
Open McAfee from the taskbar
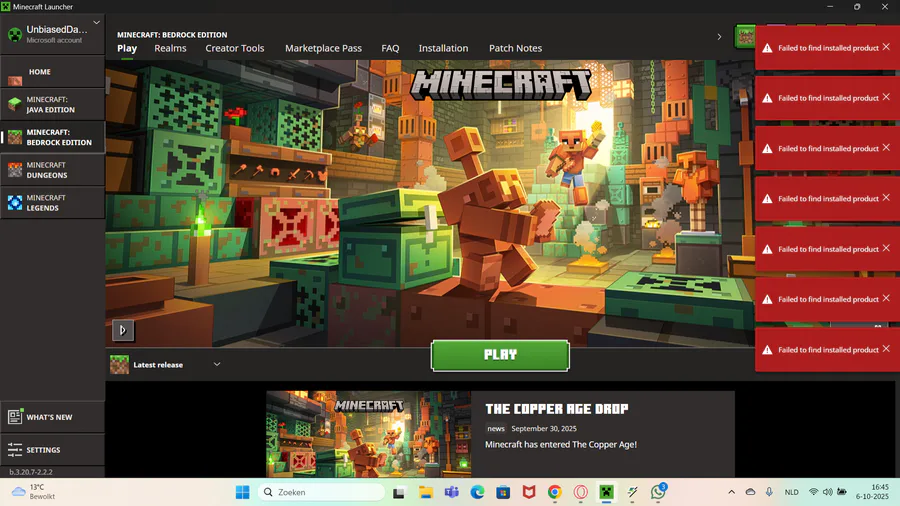(x=529, y=492)
